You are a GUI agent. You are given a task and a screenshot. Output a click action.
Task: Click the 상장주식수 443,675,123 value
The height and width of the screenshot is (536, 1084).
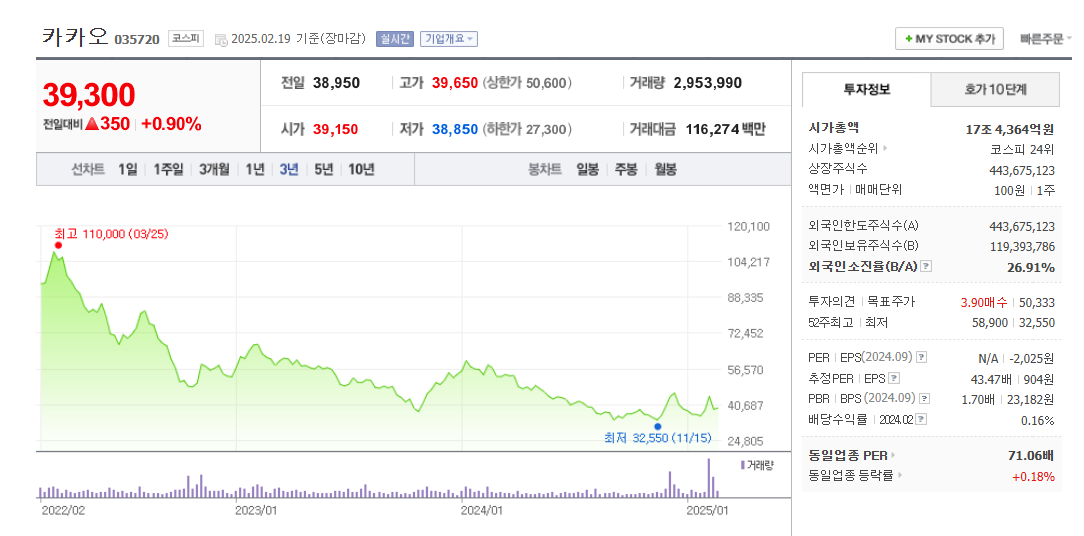[x=1022, y=170]
